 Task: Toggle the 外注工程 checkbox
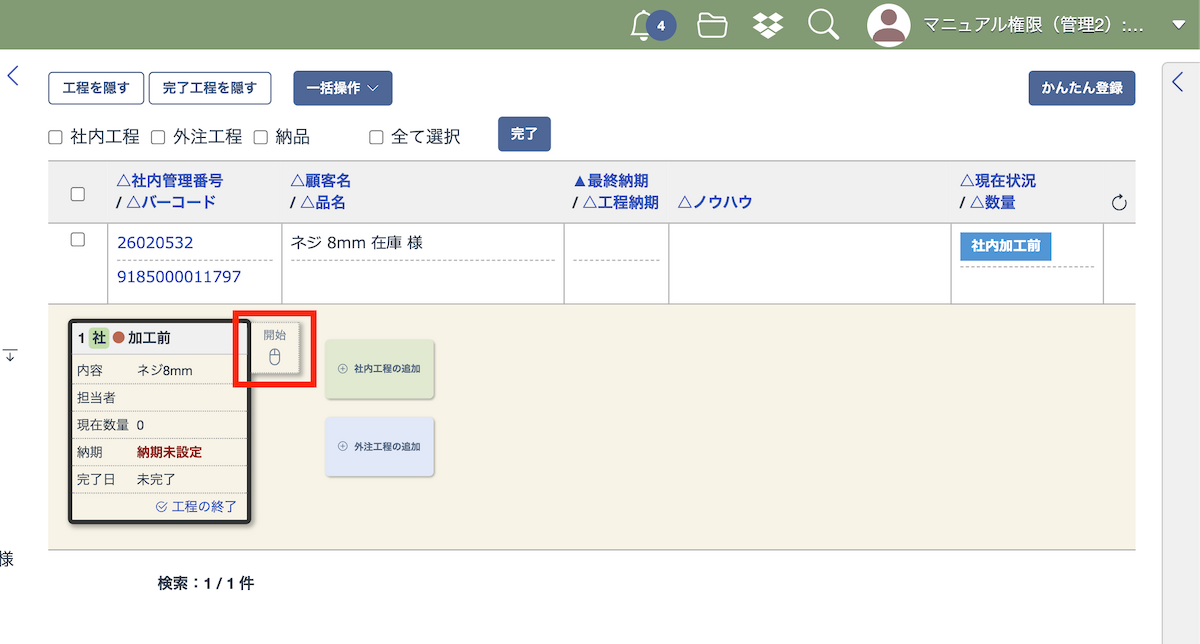pos(158,137)
